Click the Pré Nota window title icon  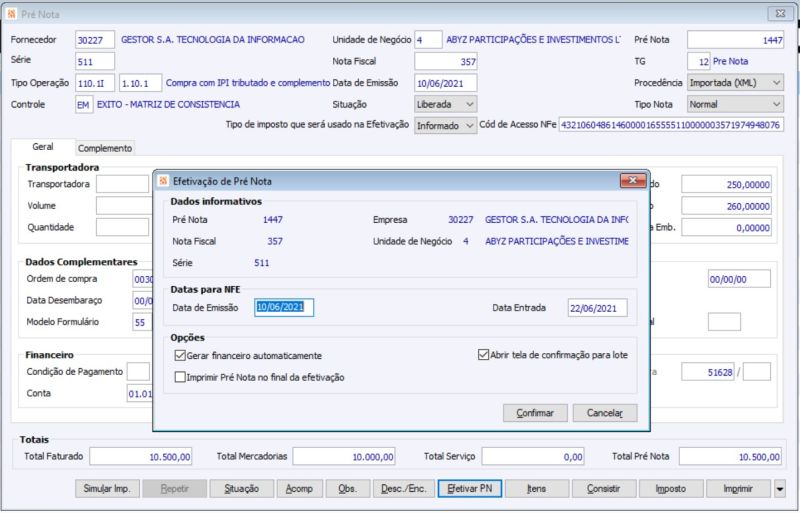coord(11,14)
